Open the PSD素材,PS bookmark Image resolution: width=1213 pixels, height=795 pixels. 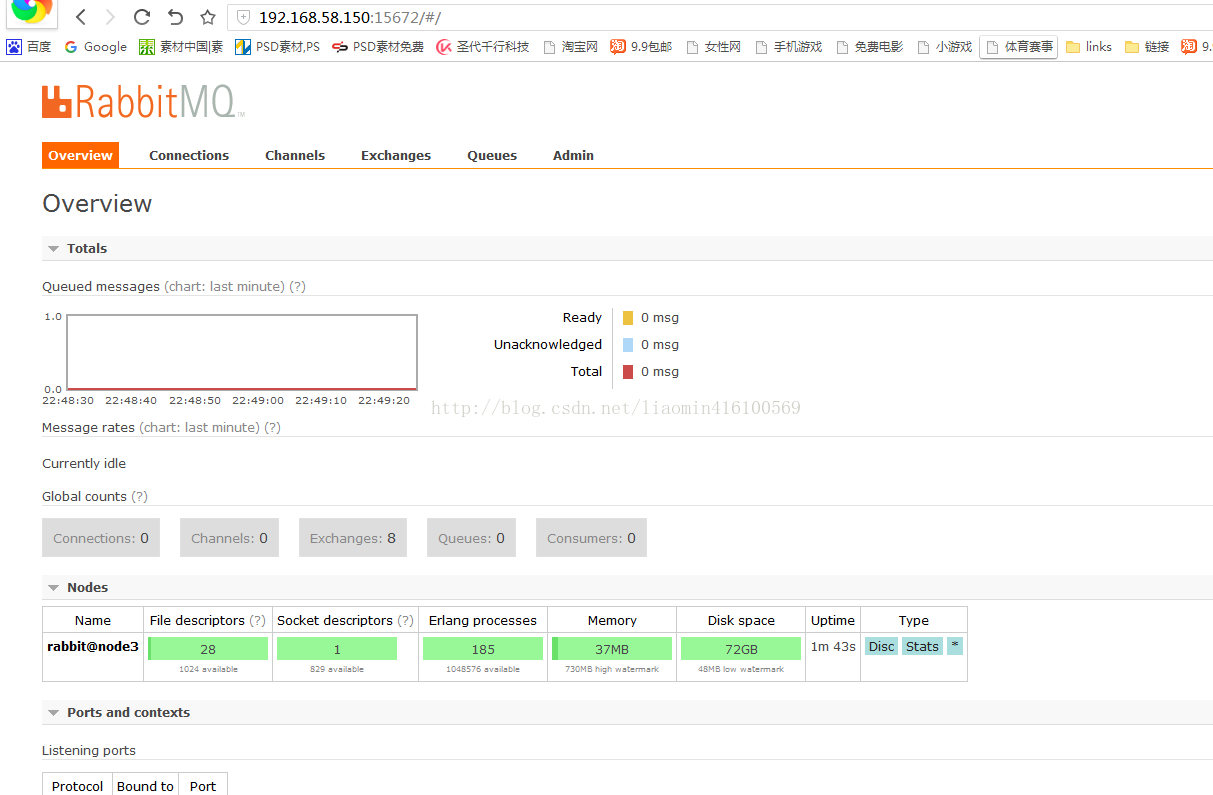pos(277,47)
